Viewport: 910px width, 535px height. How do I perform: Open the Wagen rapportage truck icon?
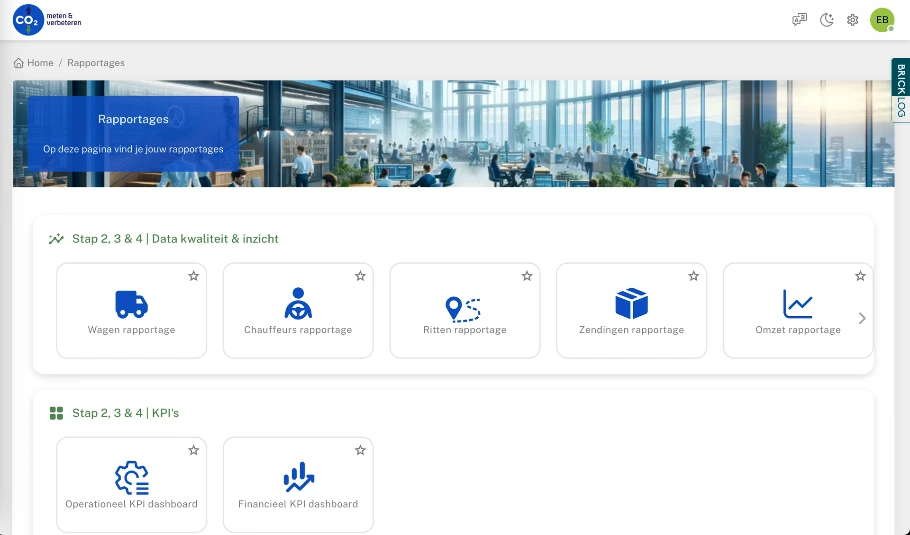coord(131,304)
